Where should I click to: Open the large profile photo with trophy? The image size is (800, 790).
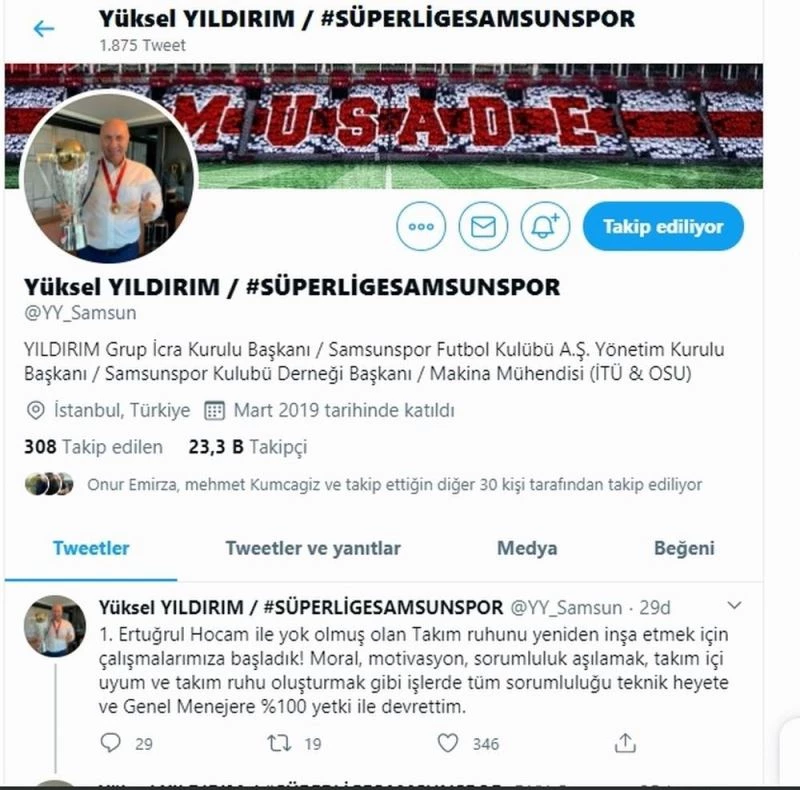pos(109,176)
